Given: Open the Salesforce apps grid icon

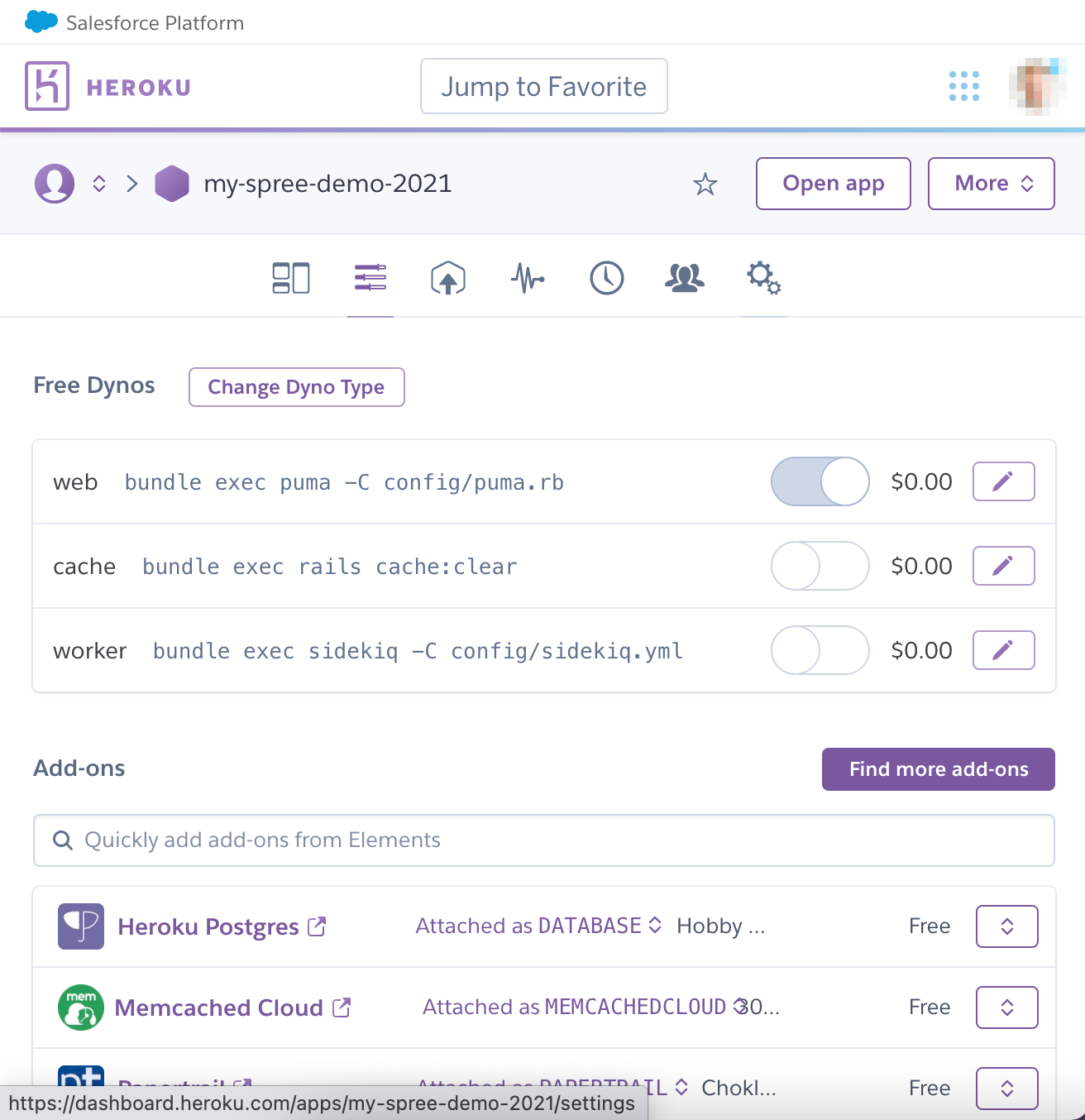Looking at the screenshot, I should tap(964, 86).
